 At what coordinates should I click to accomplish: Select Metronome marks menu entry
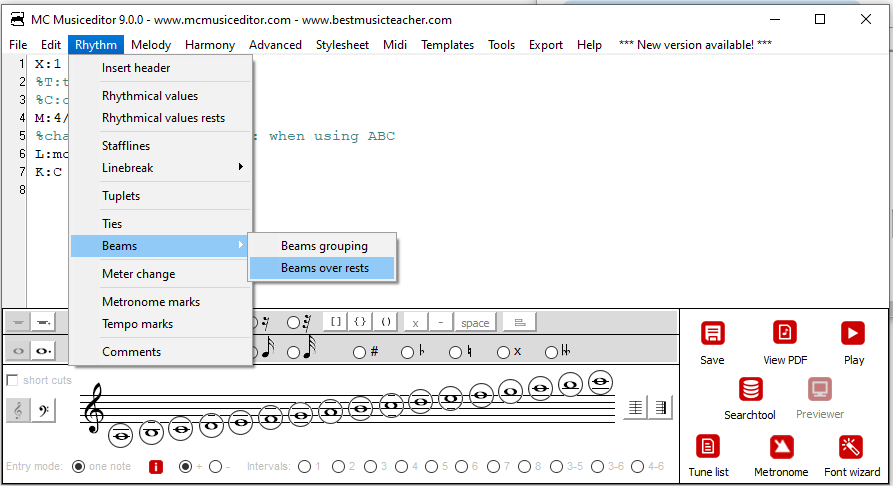pyautogui.click(x=161, y=301)
